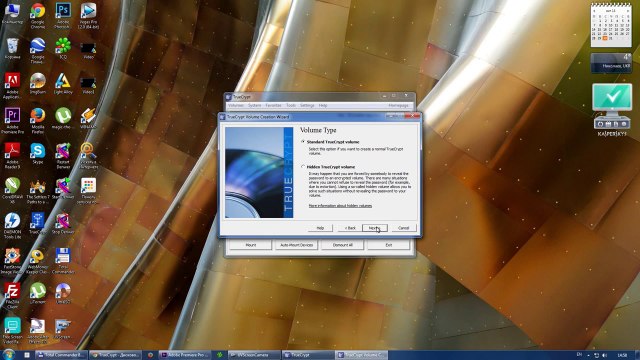Open the Stop Denwer desktop icon

[63, 223]
